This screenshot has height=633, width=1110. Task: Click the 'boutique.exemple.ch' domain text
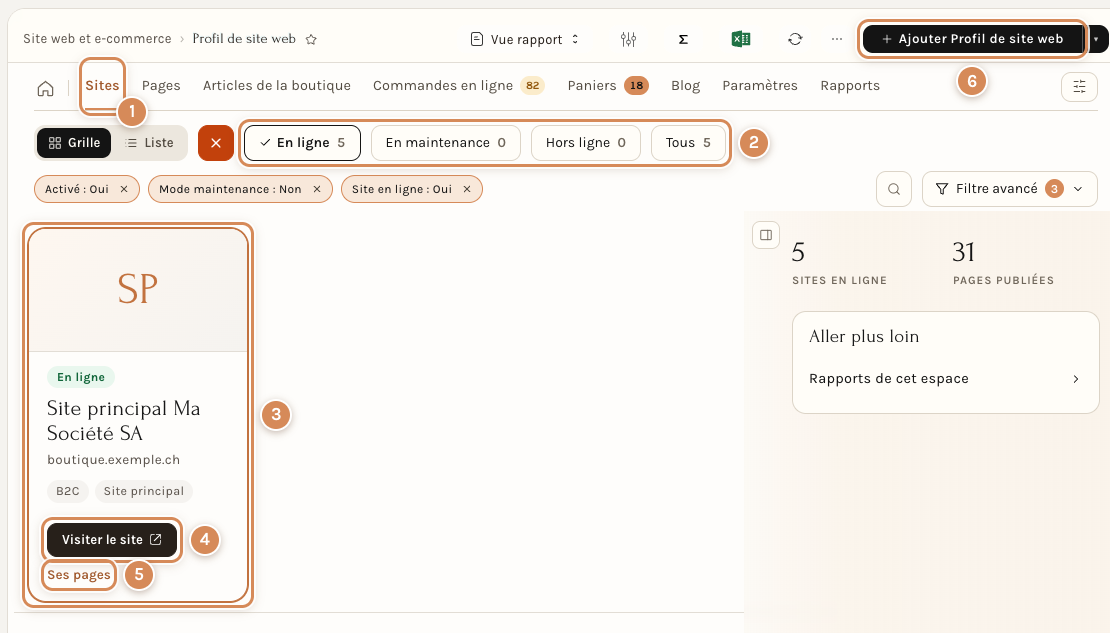tap(113, 460)
